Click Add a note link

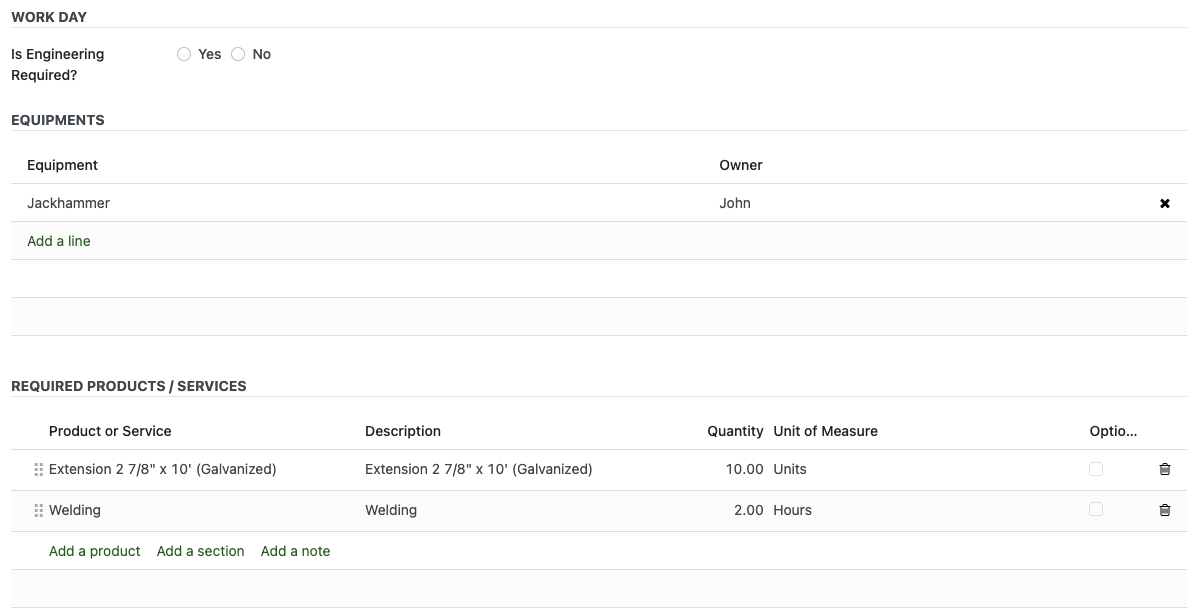295,551
